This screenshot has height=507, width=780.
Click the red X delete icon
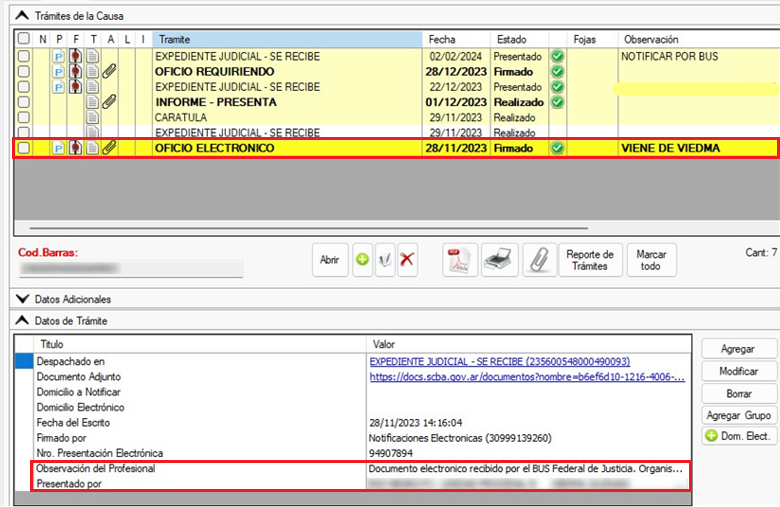[407, 260]
